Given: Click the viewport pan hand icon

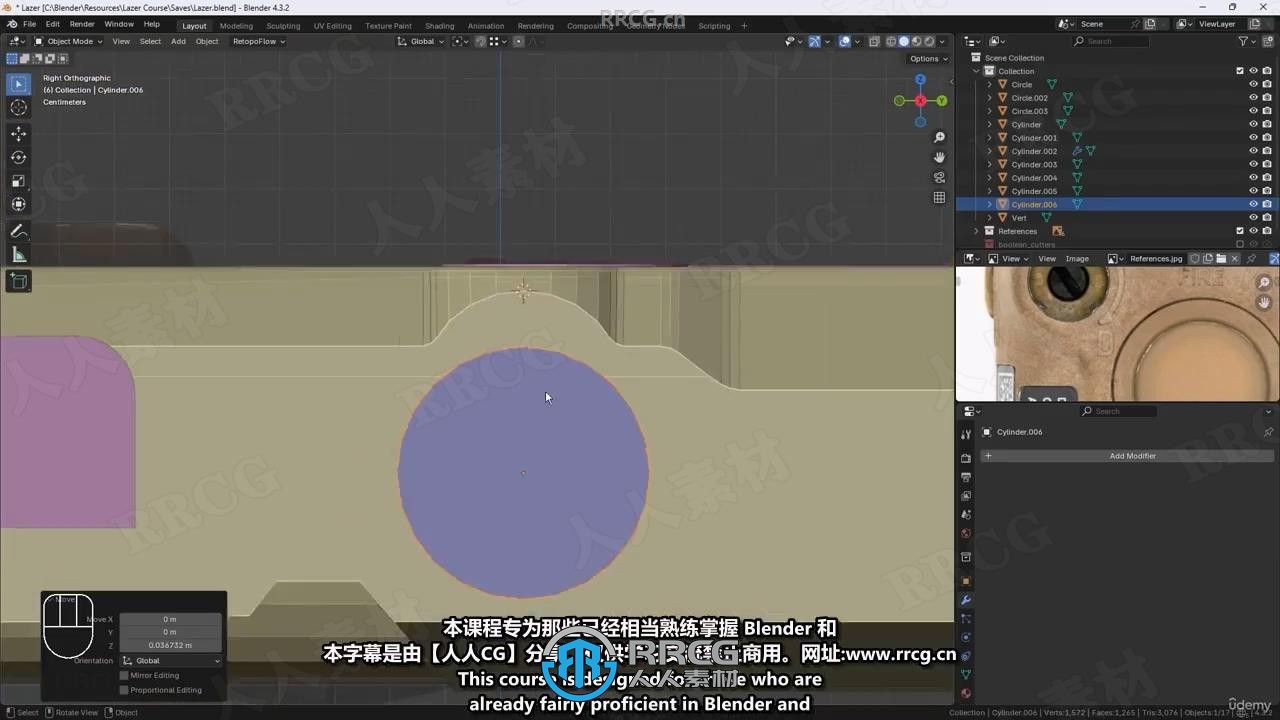Looking at the screenshot, I should pyautogui.click(x=939, y=157).
